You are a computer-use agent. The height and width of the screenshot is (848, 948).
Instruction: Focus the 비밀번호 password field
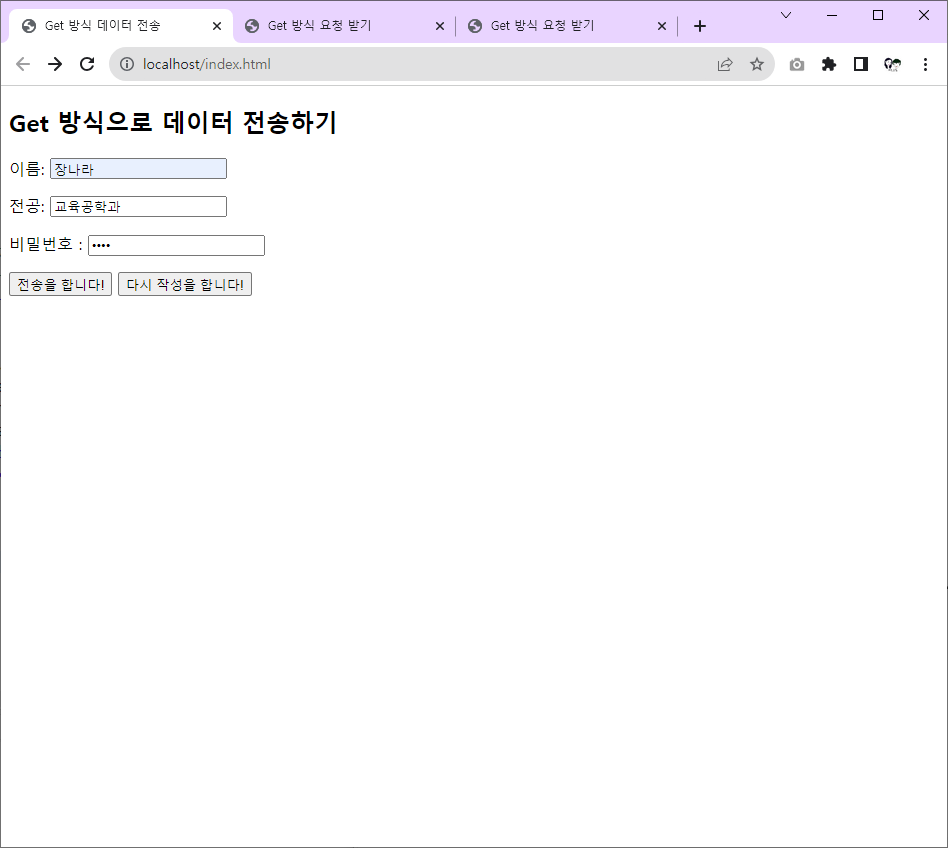[x=177, y=245]
